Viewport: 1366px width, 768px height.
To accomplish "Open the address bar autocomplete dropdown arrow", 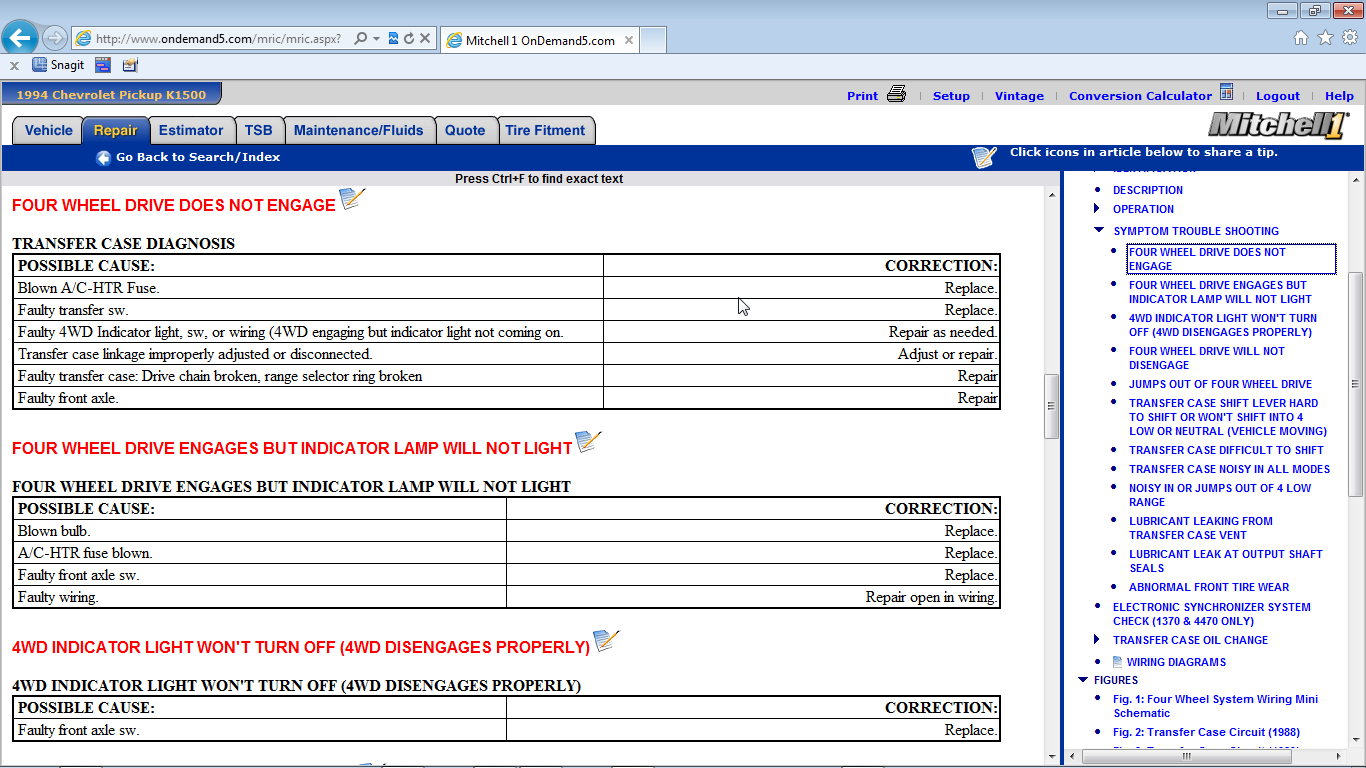I will tap(376, 39).
